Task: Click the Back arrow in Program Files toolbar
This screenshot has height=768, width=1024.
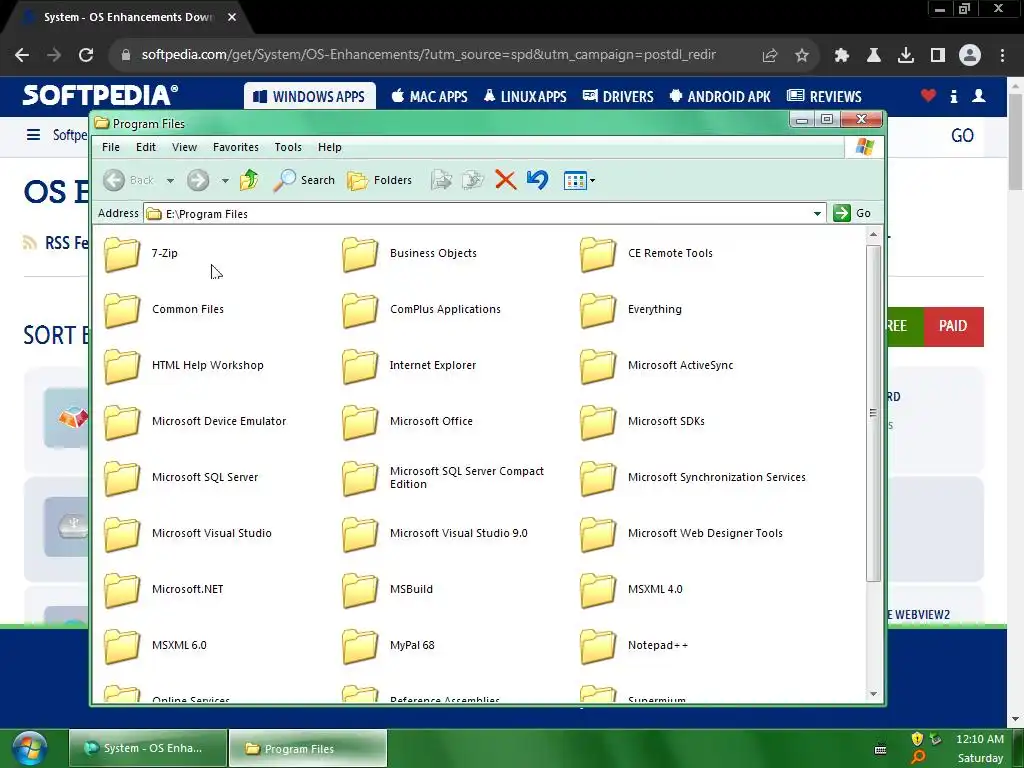Action: [x=114, y=180]
